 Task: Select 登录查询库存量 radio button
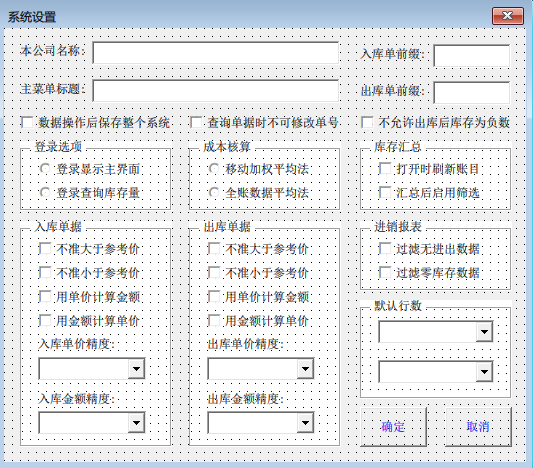tap(45, 193)
